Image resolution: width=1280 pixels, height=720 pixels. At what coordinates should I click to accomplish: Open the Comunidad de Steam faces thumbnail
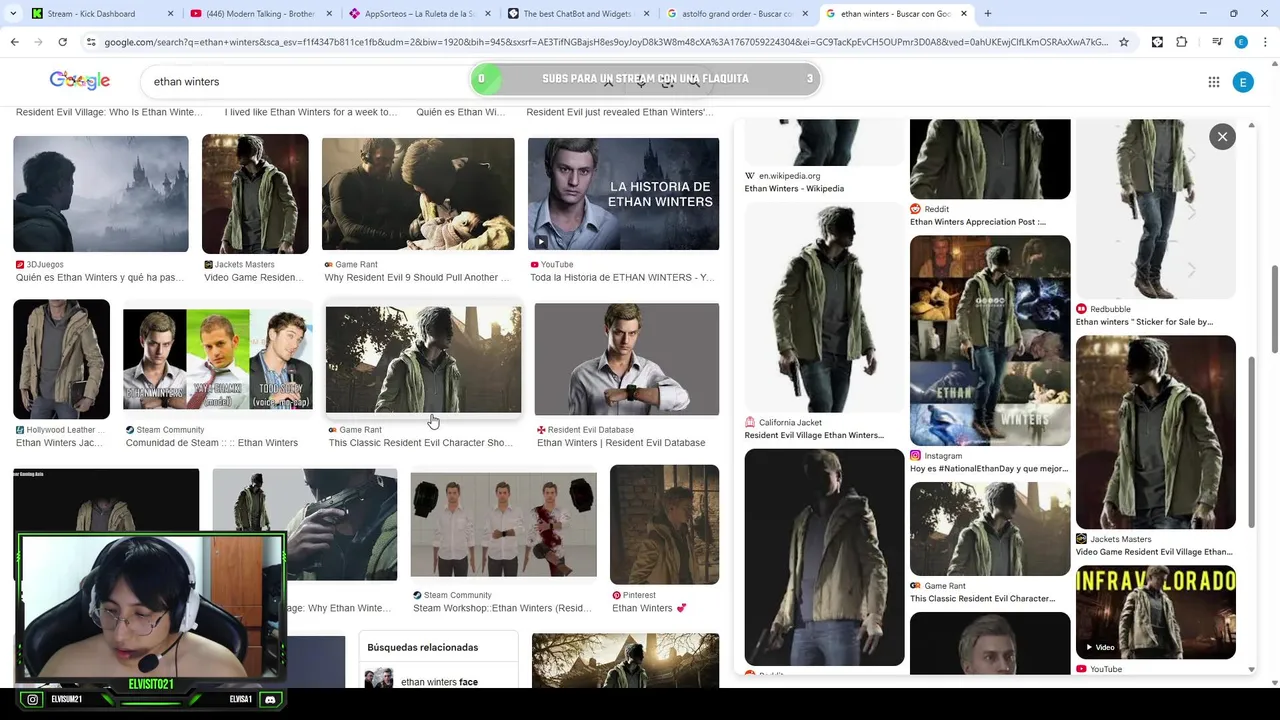tap(217, 359)
